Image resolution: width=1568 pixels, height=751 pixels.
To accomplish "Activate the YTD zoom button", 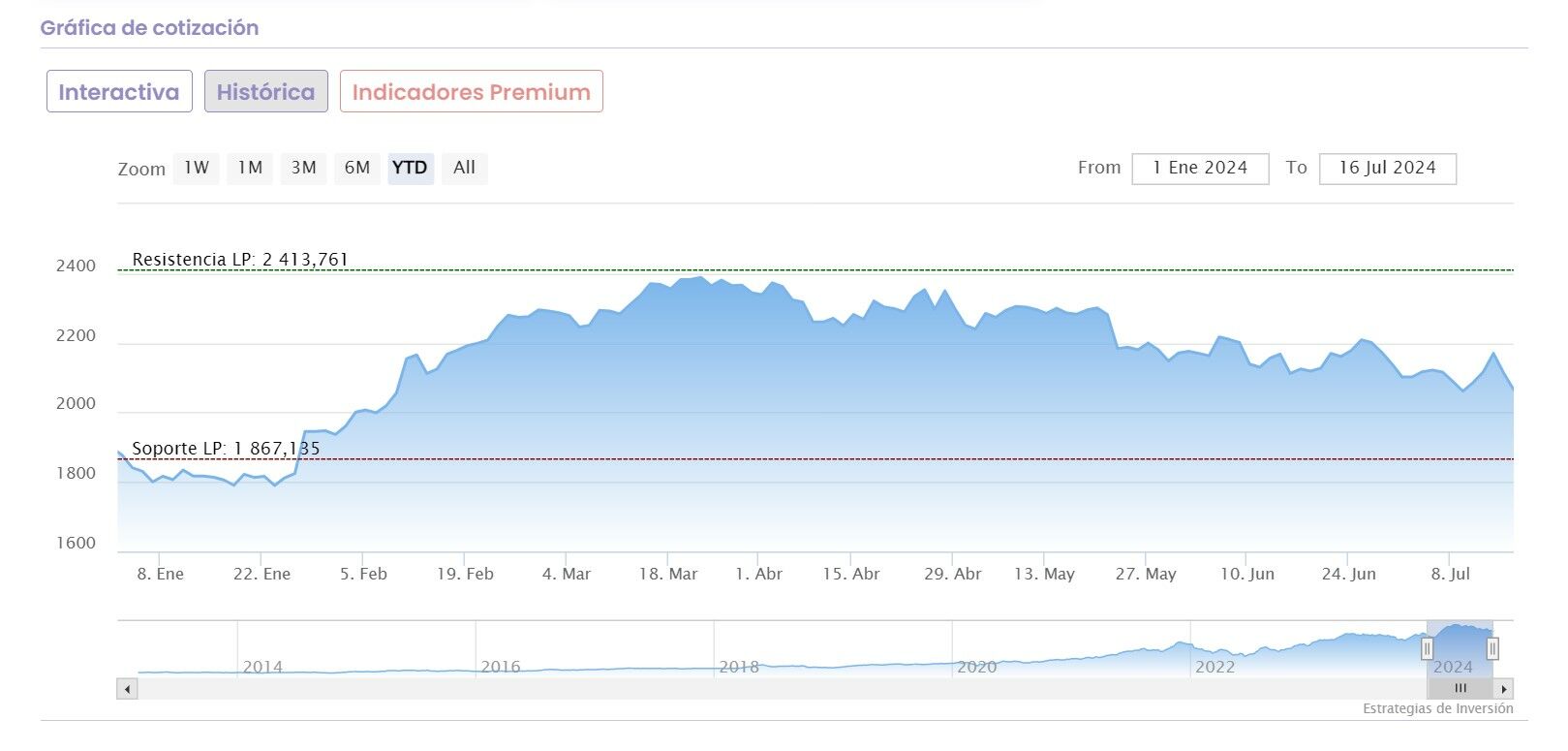I will (410, 168).
